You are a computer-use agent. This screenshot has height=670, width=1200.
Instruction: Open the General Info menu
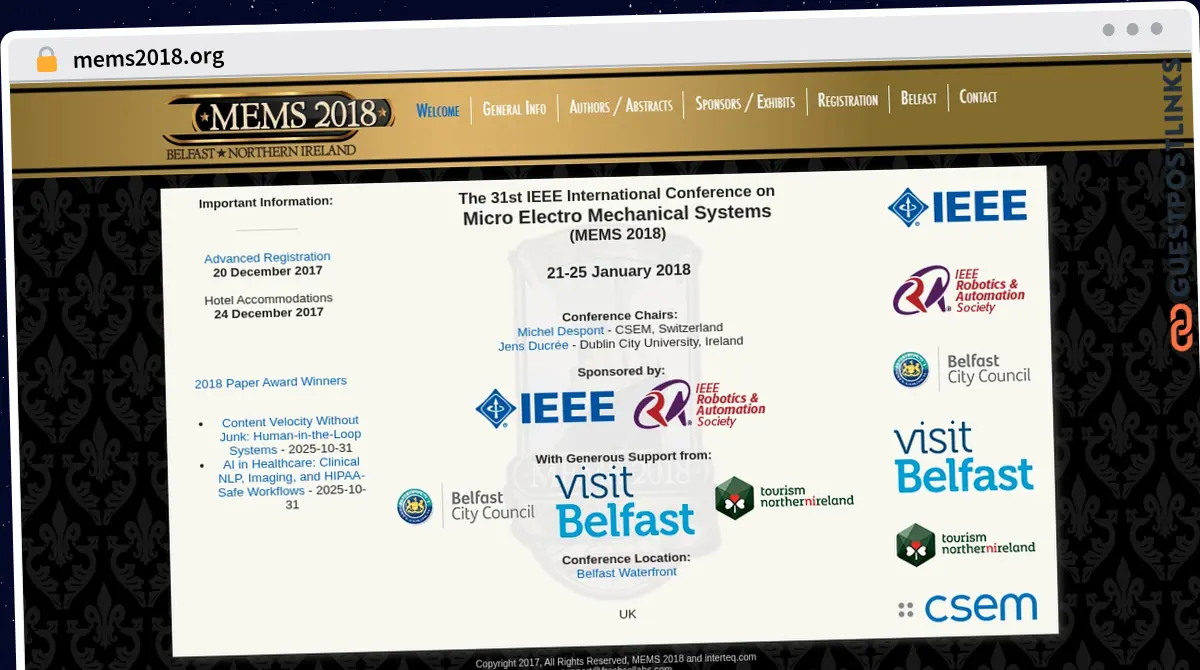pyautogui.click(x=514, y=108)
